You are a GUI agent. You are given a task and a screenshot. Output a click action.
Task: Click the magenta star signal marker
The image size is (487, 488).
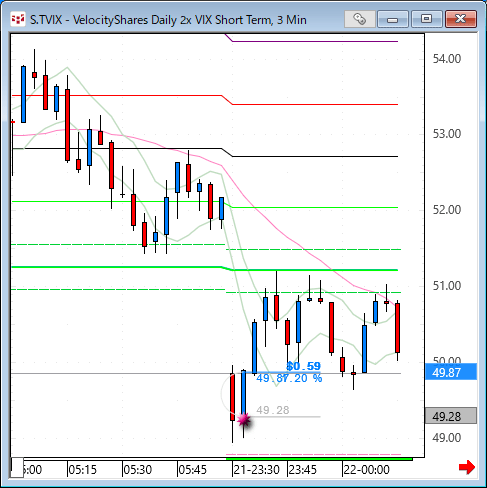point(244,420)
